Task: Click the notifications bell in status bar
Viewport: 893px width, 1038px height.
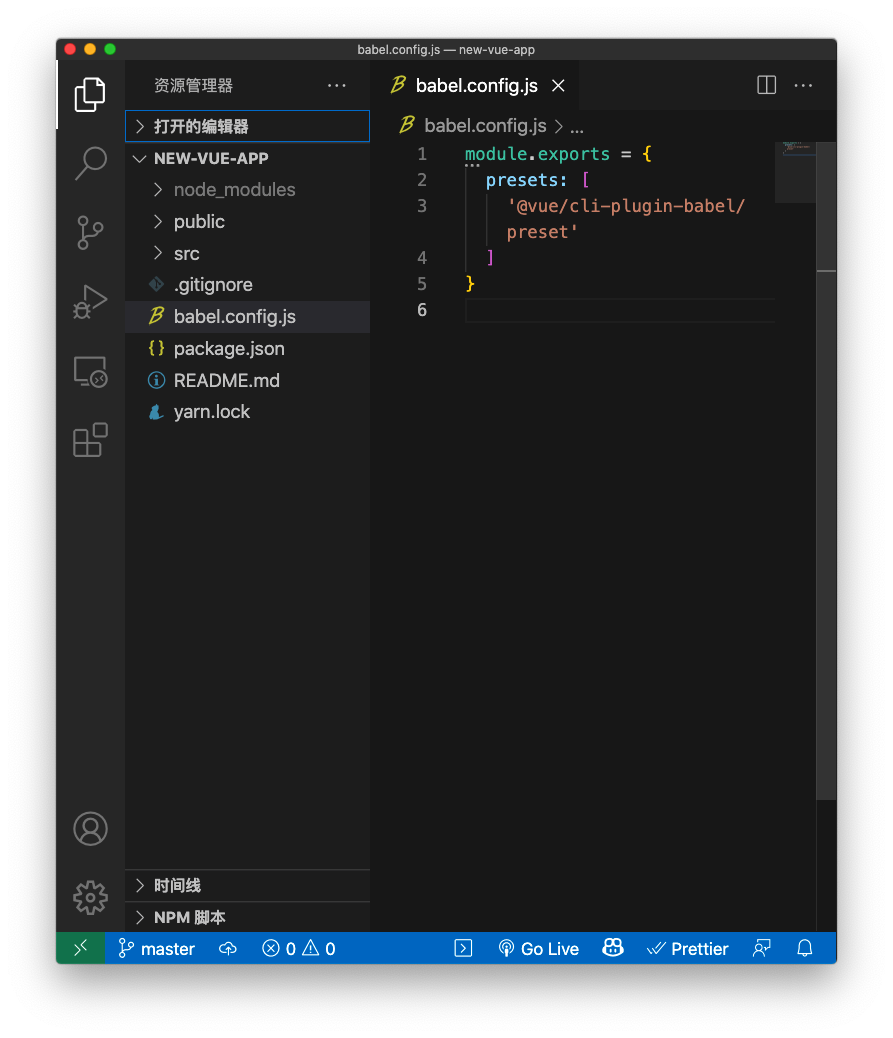Action: coord(804,949)
